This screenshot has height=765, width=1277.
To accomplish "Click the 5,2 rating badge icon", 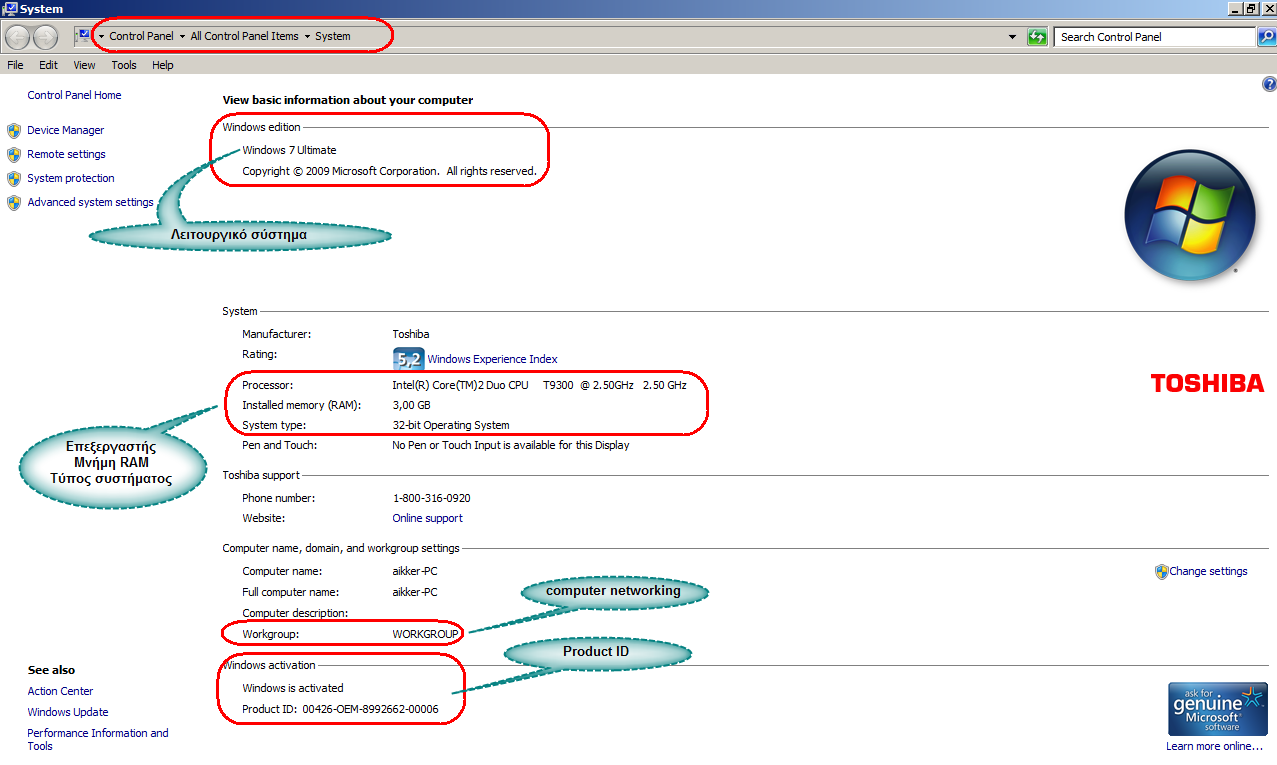I will [x=408, y=359].
